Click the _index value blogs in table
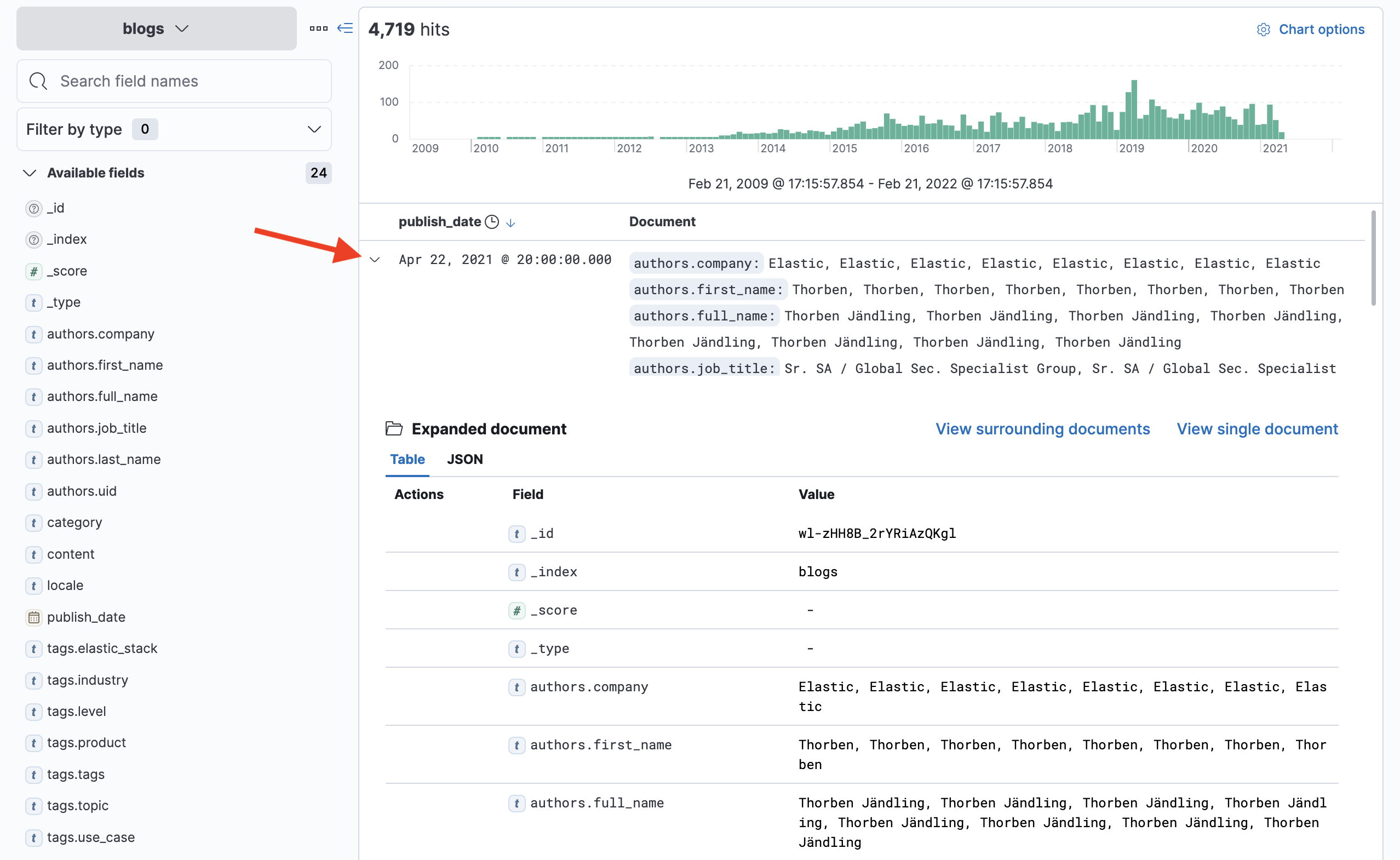The width and height of the screenshot is (1400, 860). click(818, 572)
